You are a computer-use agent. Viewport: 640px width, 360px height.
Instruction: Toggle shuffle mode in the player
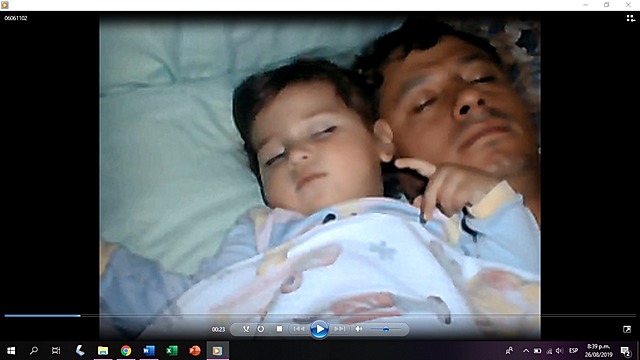[x=246, y=329]
